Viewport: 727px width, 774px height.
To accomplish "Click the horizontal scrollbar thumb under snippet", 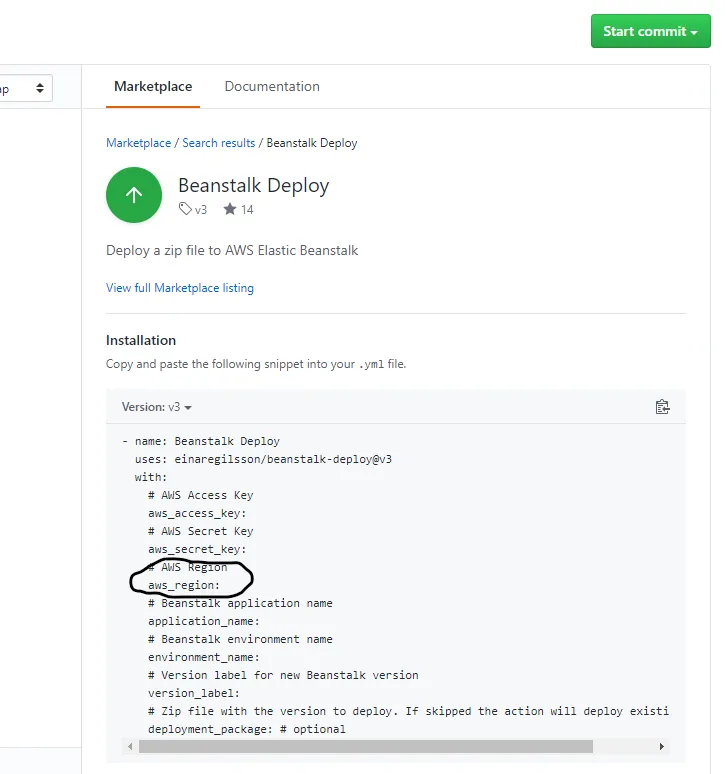I will click(x=366, y=746).
